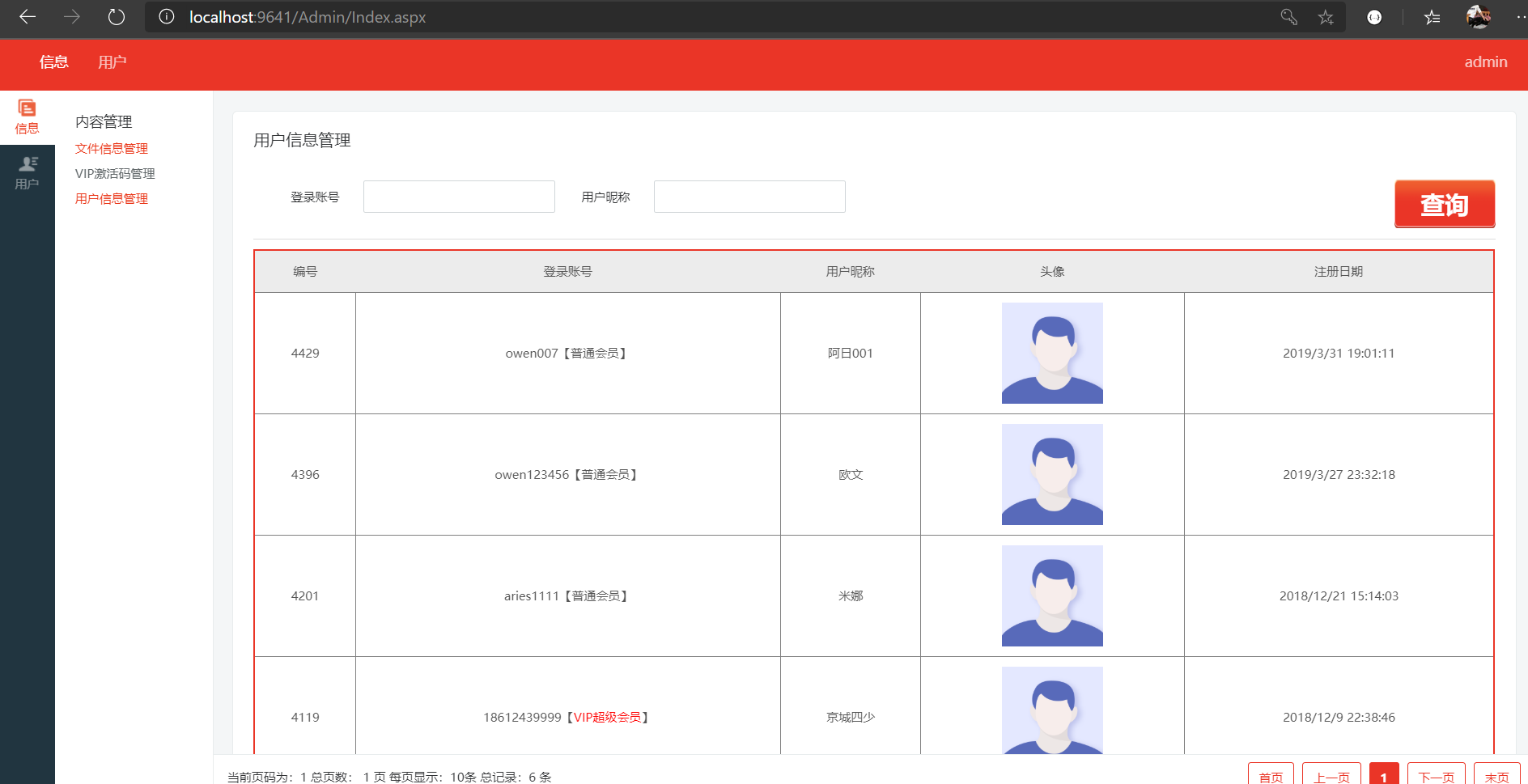
Task: Open VIP激活码管理 menu item
Action: click(x=115, y=174)
